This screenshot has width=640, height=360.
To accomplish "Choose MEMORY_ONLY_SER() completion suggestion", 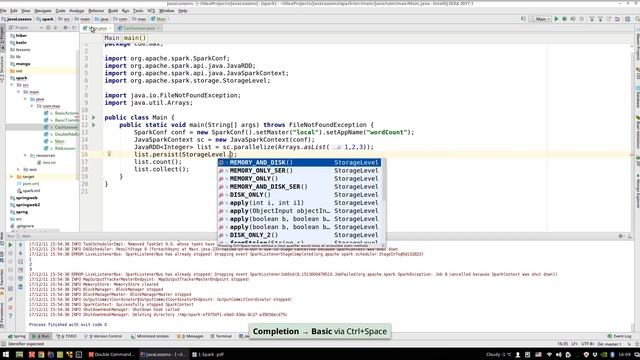I will pos(300,171).
